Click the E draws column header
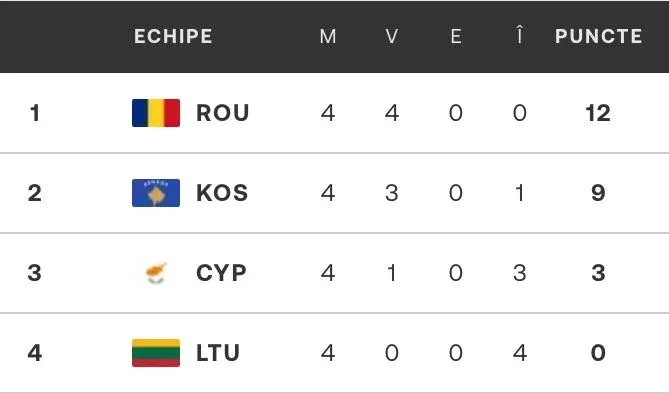The height and width of the screenshot is (393, 669). click(456, 36)
